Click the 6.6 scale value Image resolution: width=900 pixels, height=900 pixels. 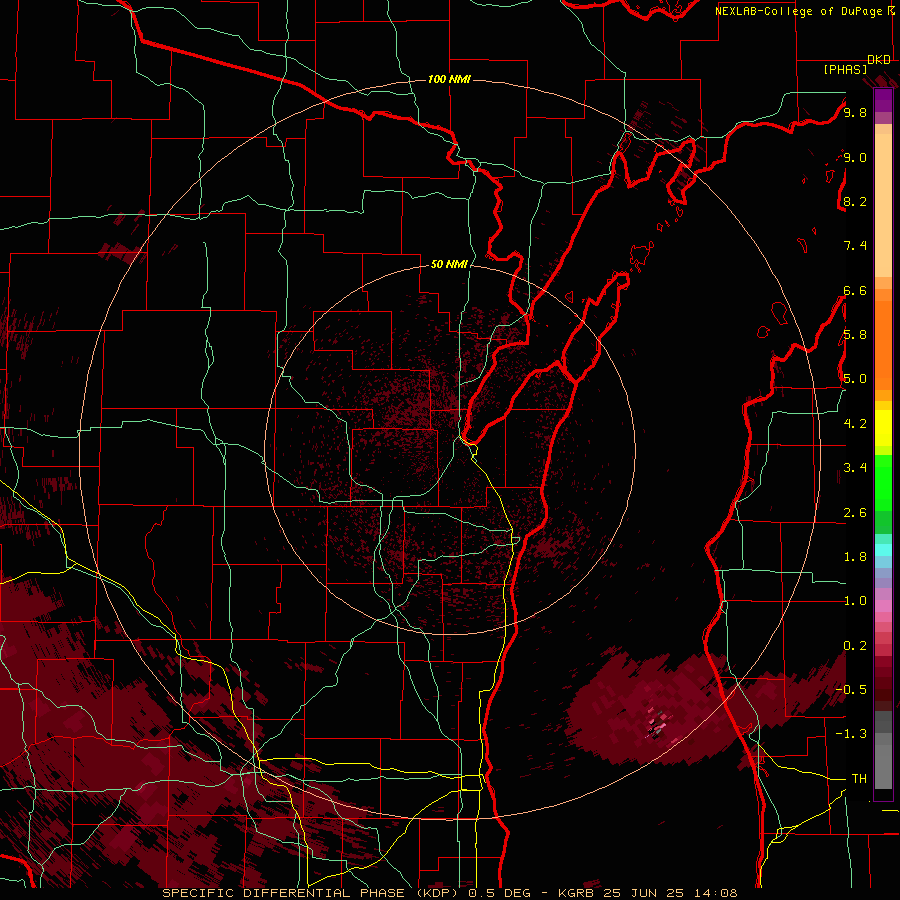pos(855,291)
